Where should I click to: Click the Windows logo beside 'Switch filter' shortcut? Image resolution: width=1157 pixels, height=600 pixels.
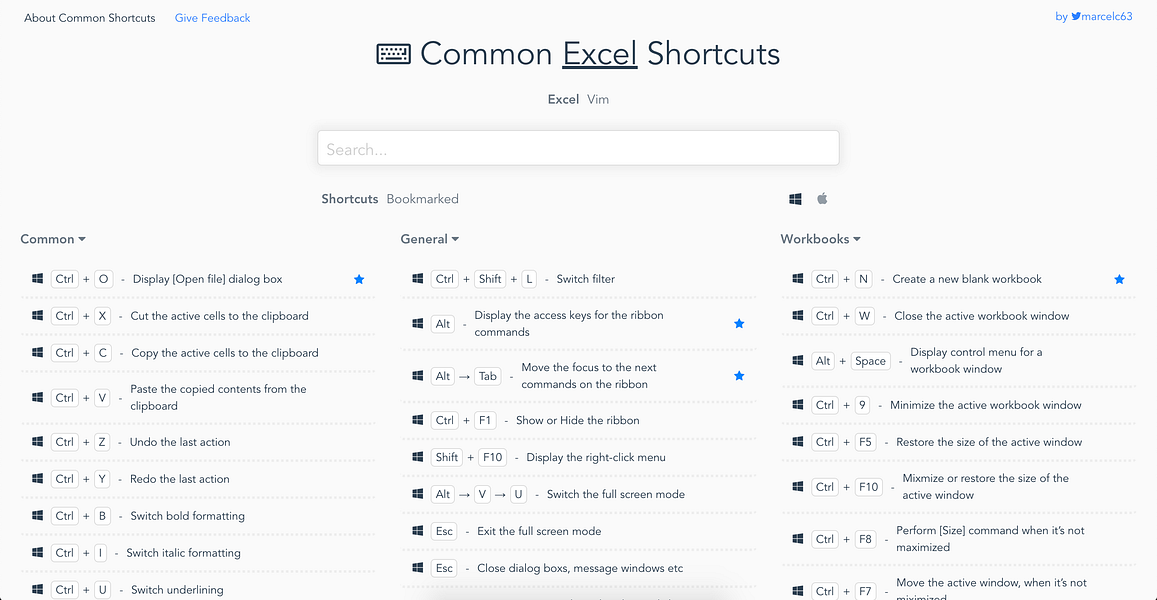[x=417, y=279]
